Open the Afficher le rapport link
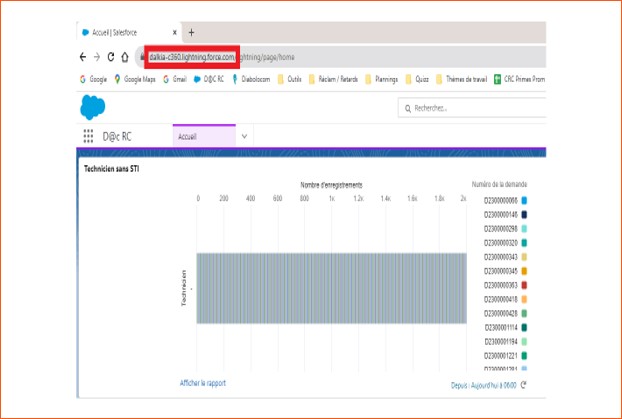The image size is (622, 419). click(203, 383)
